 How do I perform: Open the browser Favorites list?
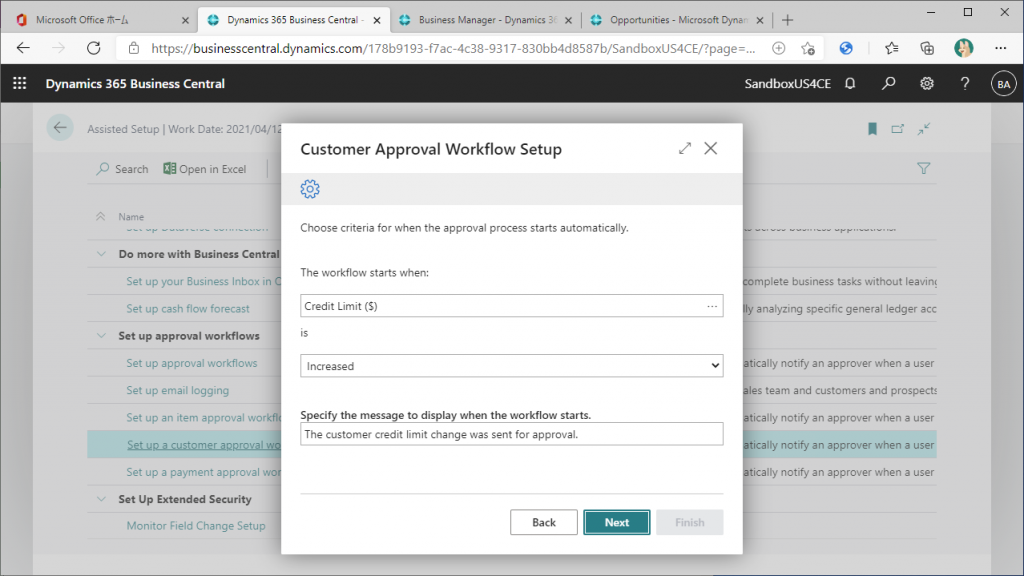891,48
